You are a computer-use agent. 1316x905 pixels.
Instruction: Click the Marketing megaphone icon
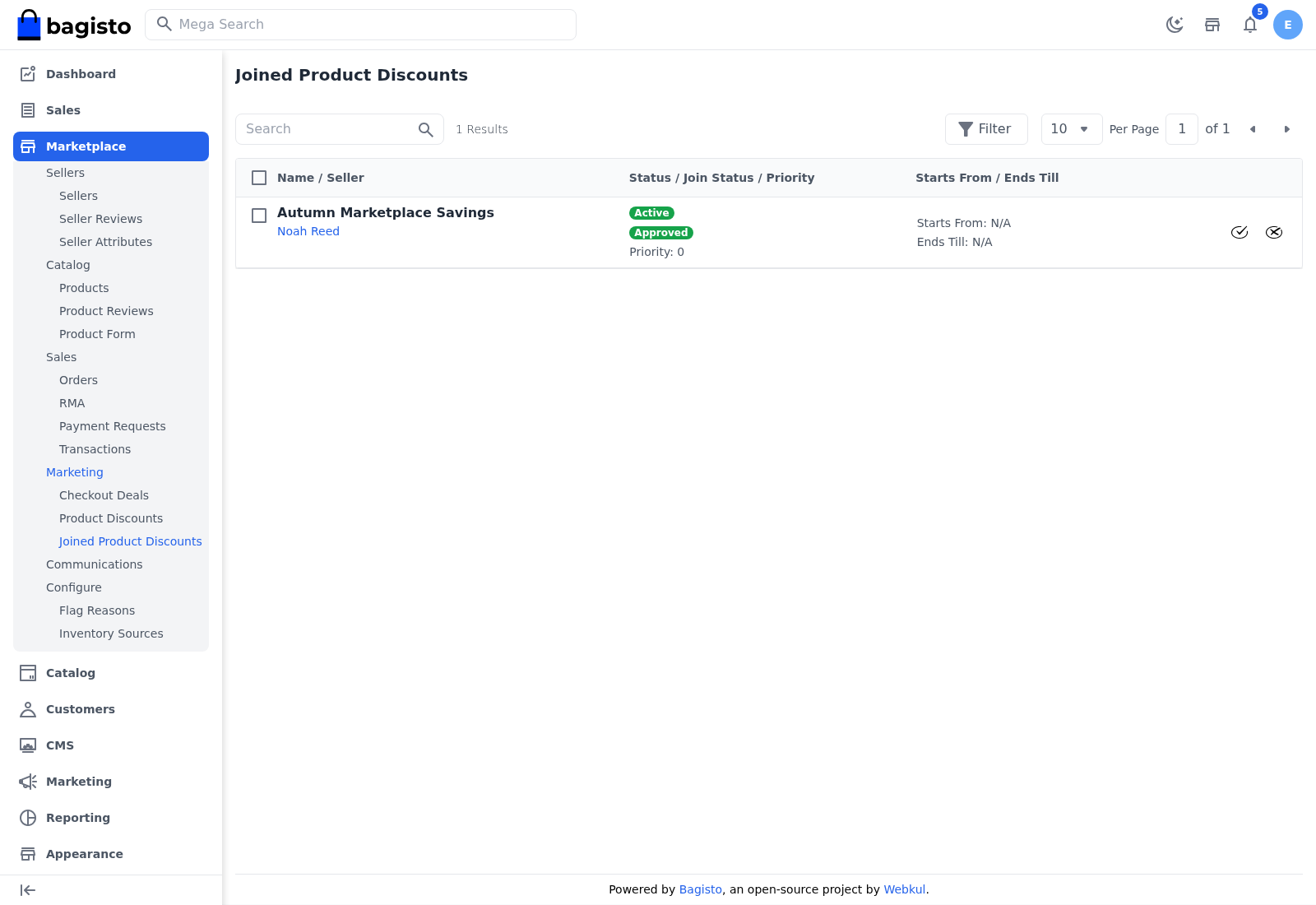click(x=28, y=782)
